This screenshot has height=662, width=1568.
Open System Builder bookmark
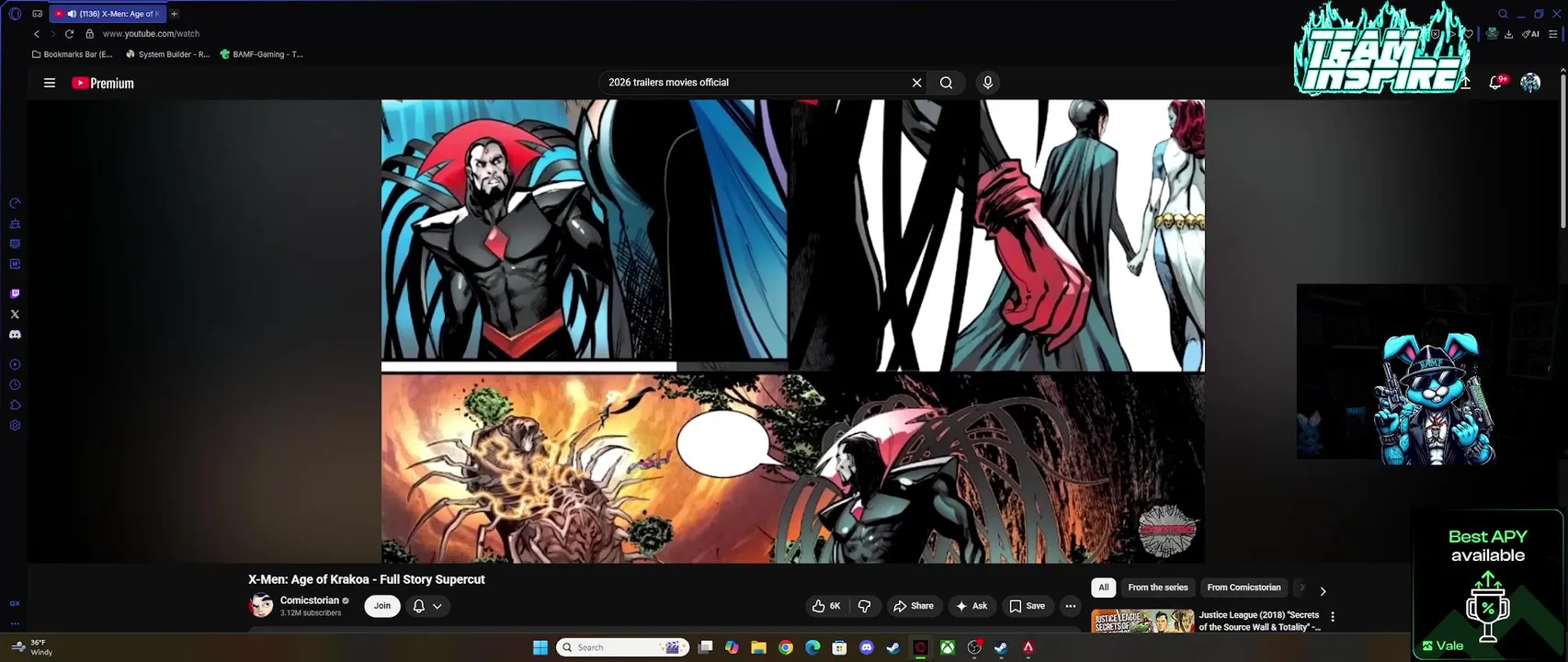[167, 54]
